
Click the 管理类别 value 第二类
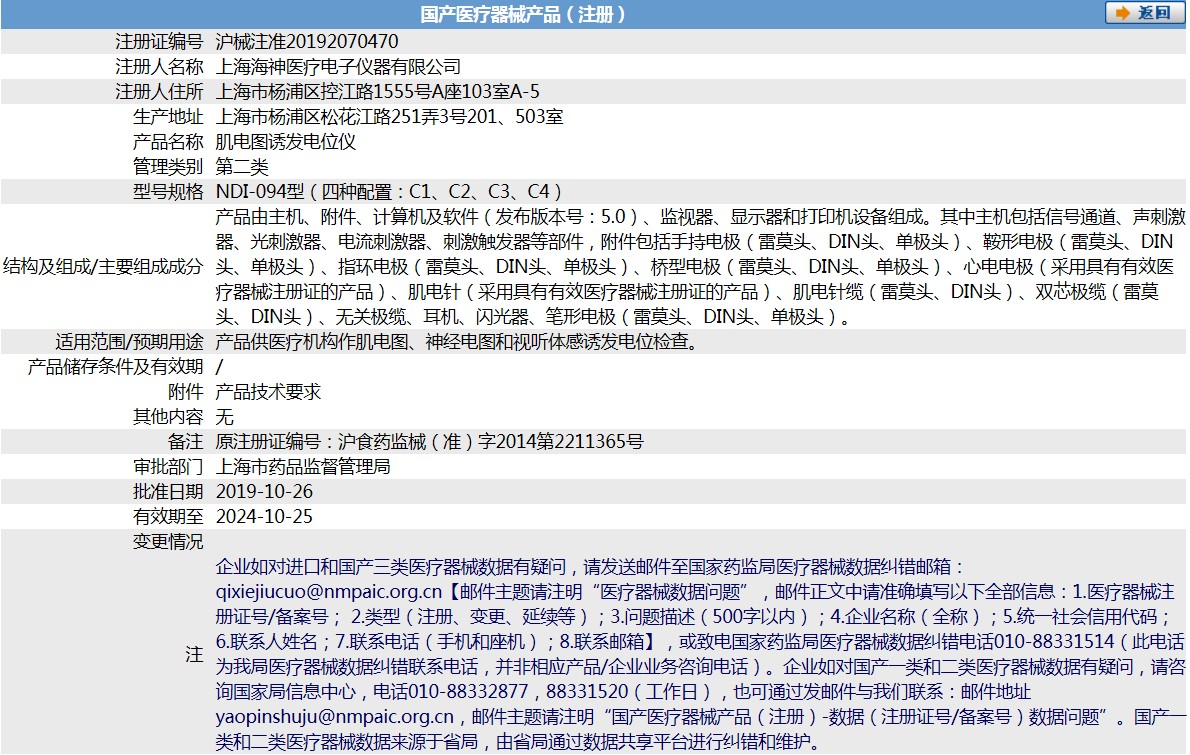tap(242, 167)
